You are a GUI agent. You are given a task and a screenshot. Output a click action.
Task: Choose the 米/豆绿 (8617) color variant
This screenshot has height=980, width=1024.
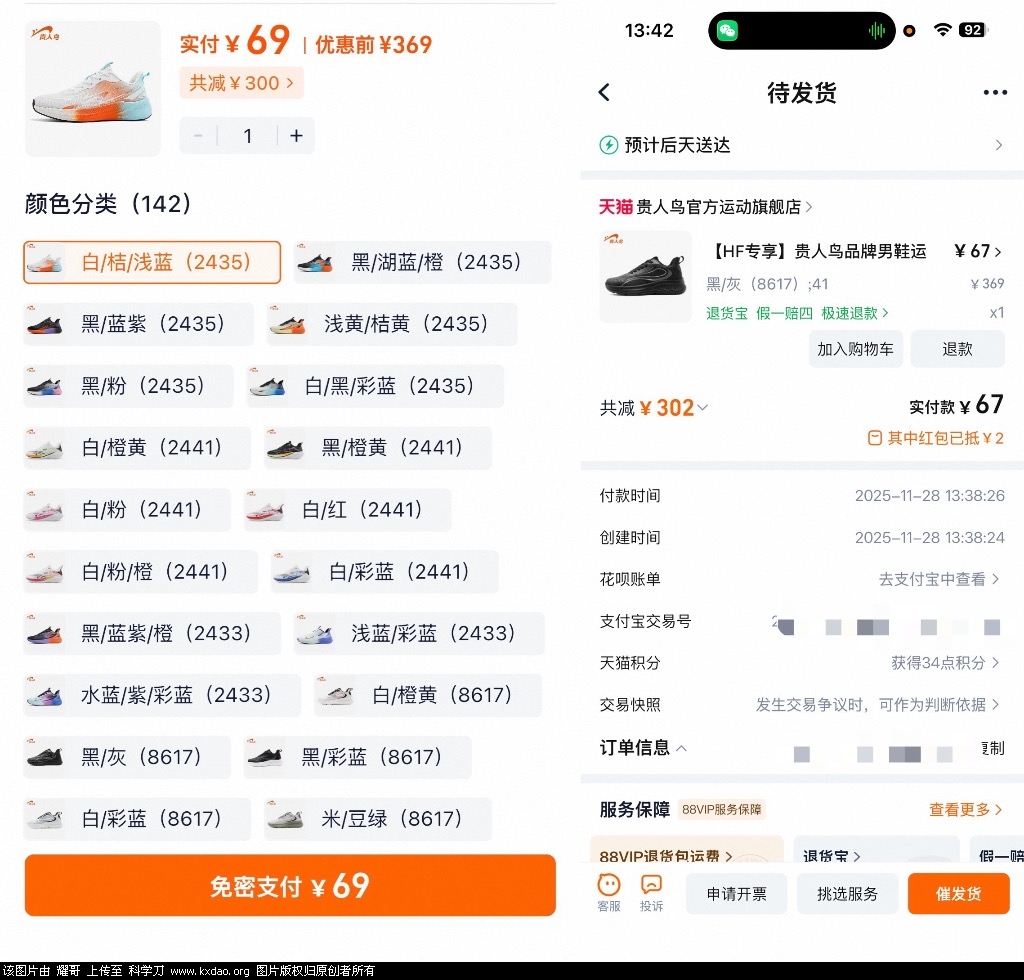(x=378, y=819)
